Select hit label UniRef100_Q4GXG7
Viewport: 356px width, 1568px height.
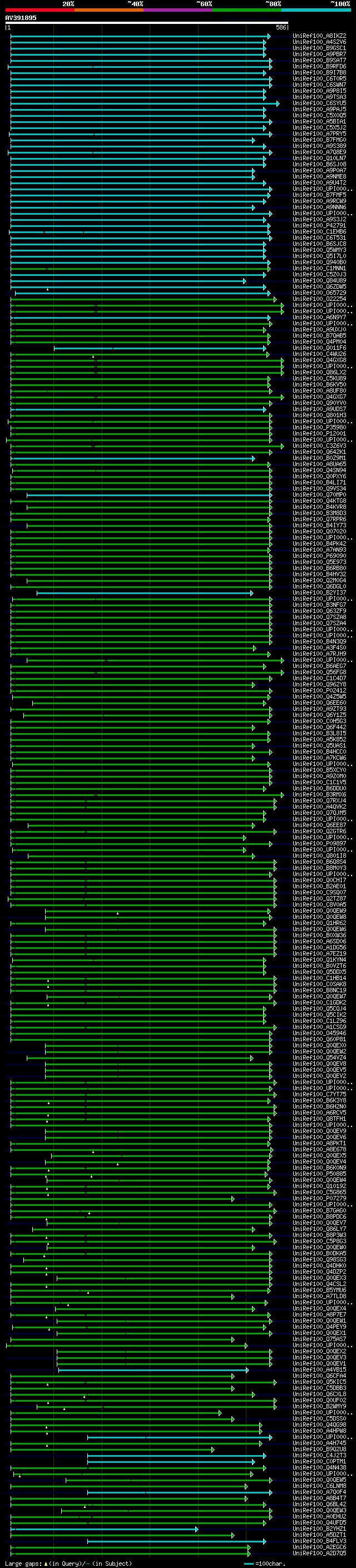(319, 397)
